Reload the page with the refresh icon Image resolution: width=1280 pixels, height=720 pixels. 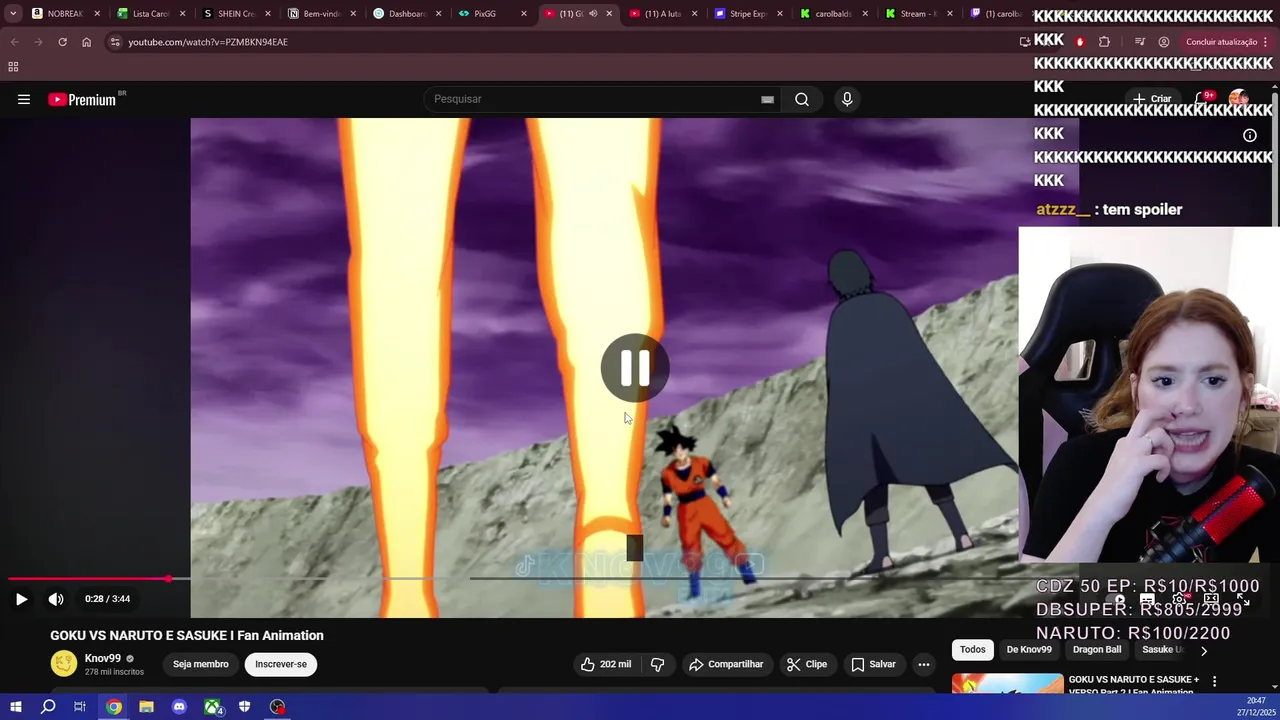pyautogui.click(x=62, y=42)
